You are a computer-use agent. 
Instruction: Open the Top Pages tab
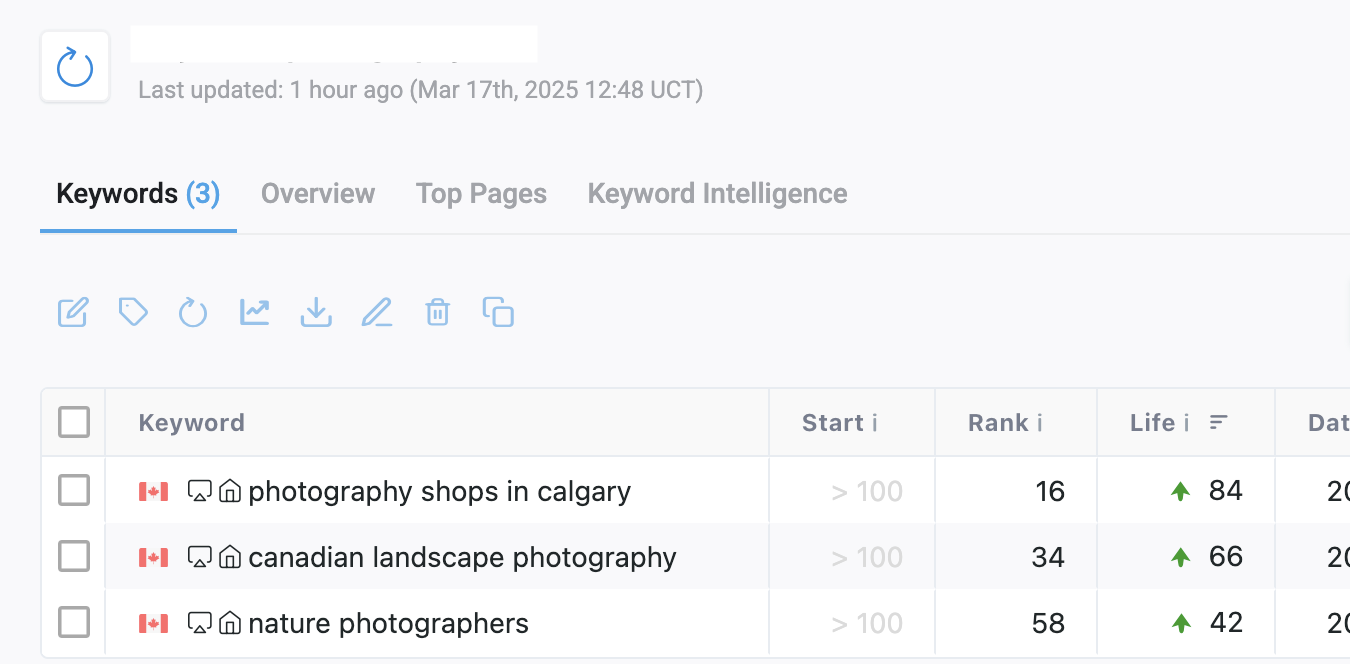(481, 193)
